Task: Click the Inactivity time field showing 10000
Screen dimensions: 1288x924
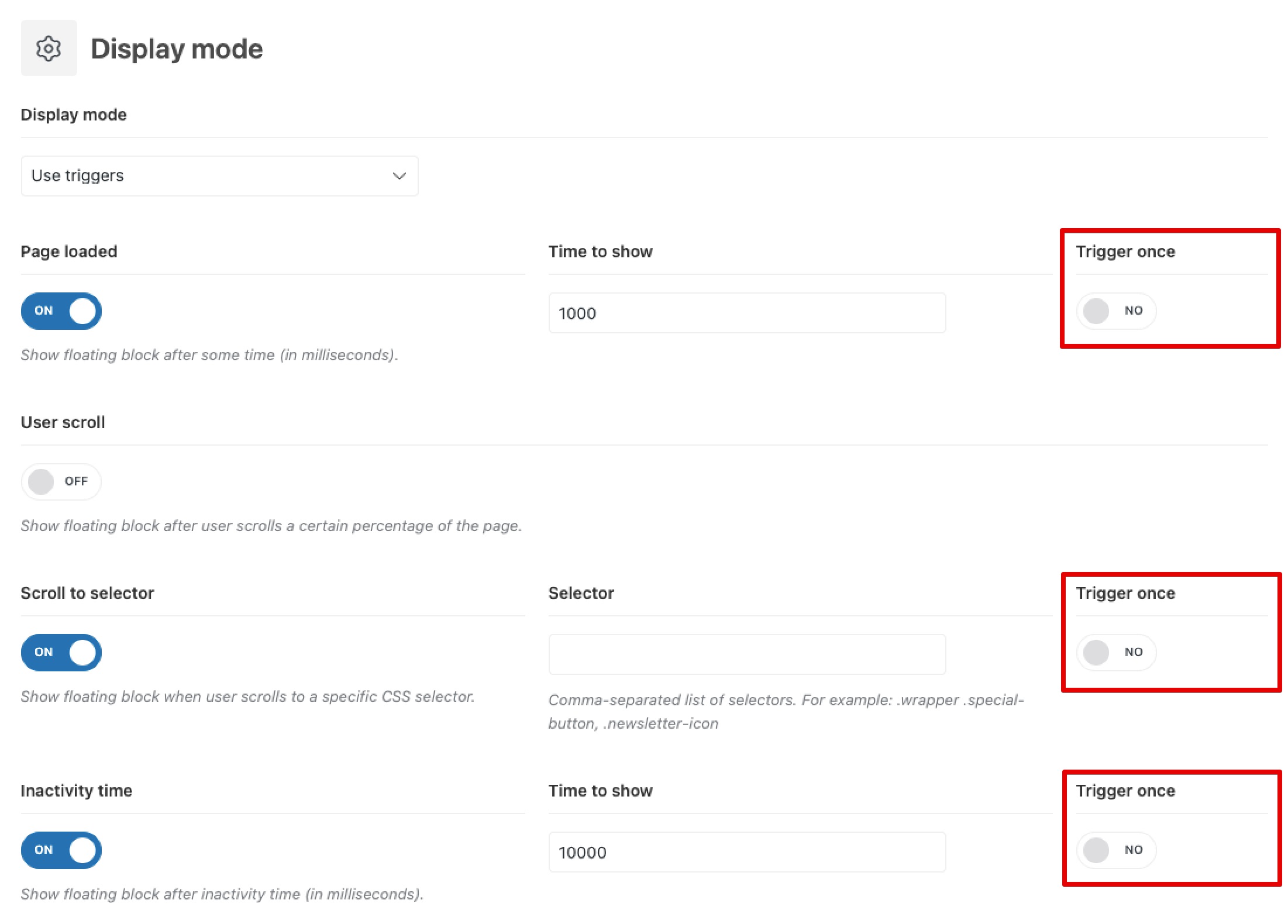Action: (x=746, y=853)
